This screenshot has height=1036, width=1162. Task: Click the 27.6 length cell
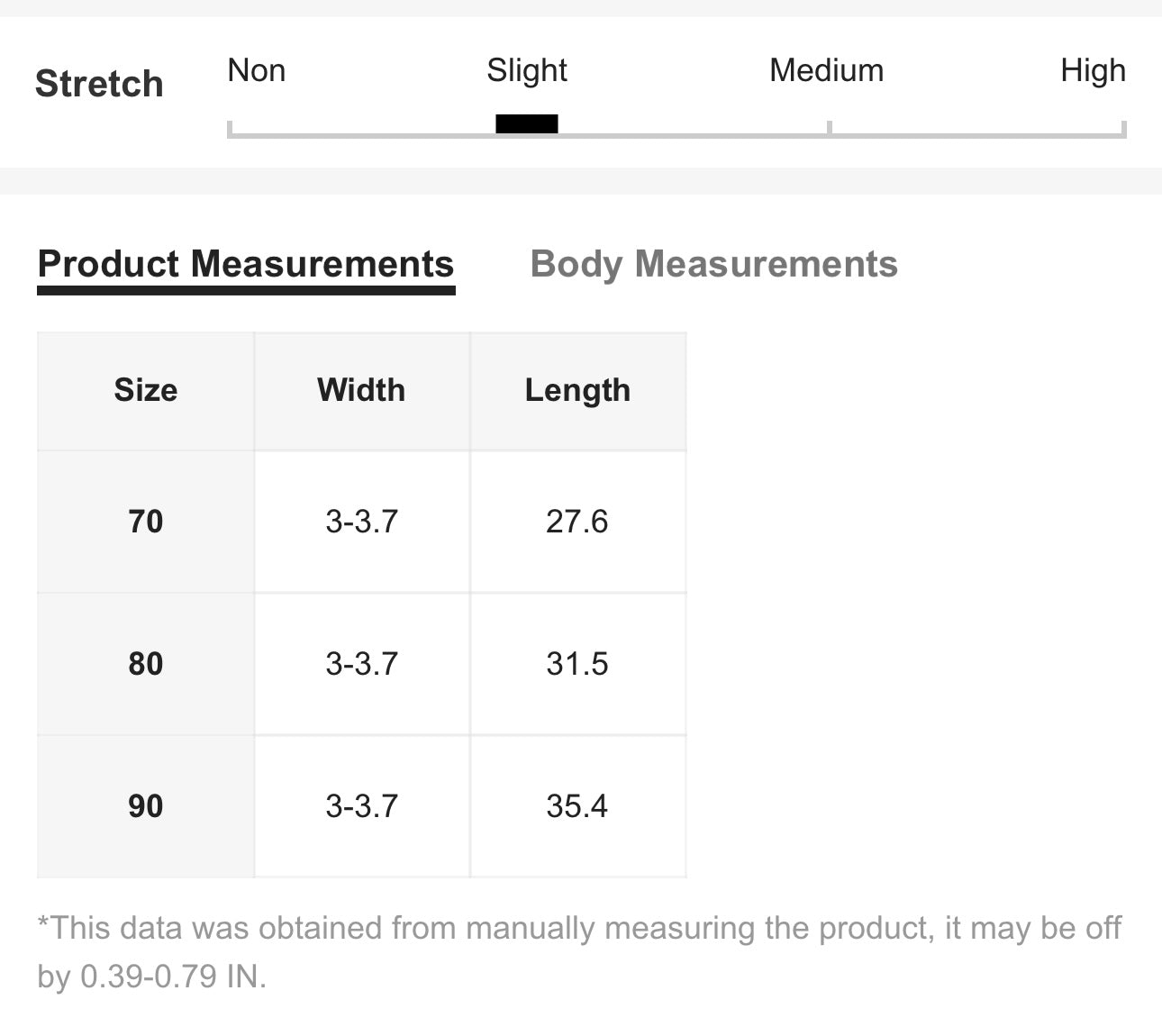[577, 522]
